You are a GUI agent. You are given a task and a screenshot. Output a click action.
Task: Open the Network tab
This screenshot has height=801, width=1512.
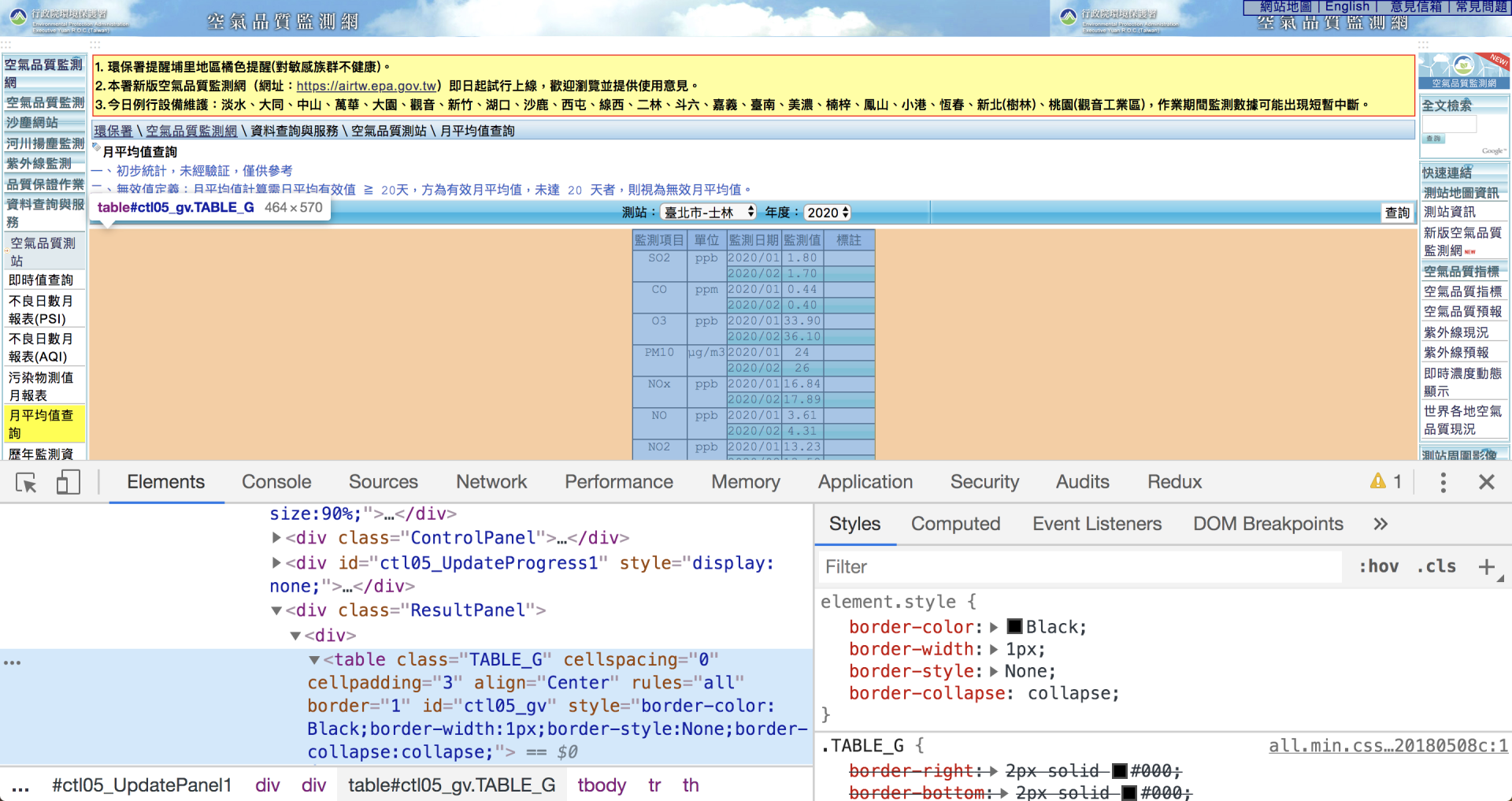pos(491,482)
